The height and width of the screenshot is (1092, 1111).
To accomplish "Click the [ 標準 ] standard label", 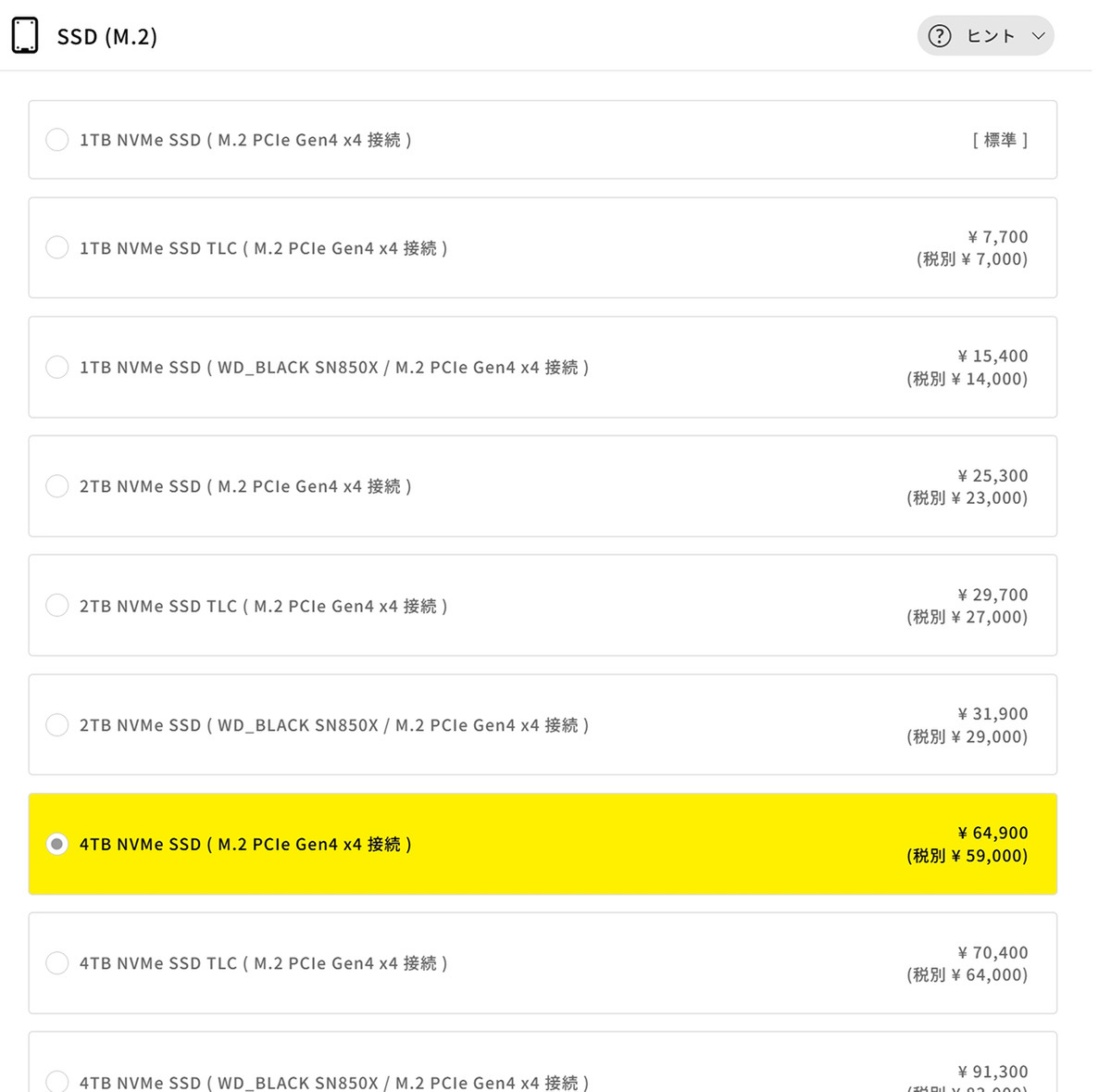I will point(1000,140).
